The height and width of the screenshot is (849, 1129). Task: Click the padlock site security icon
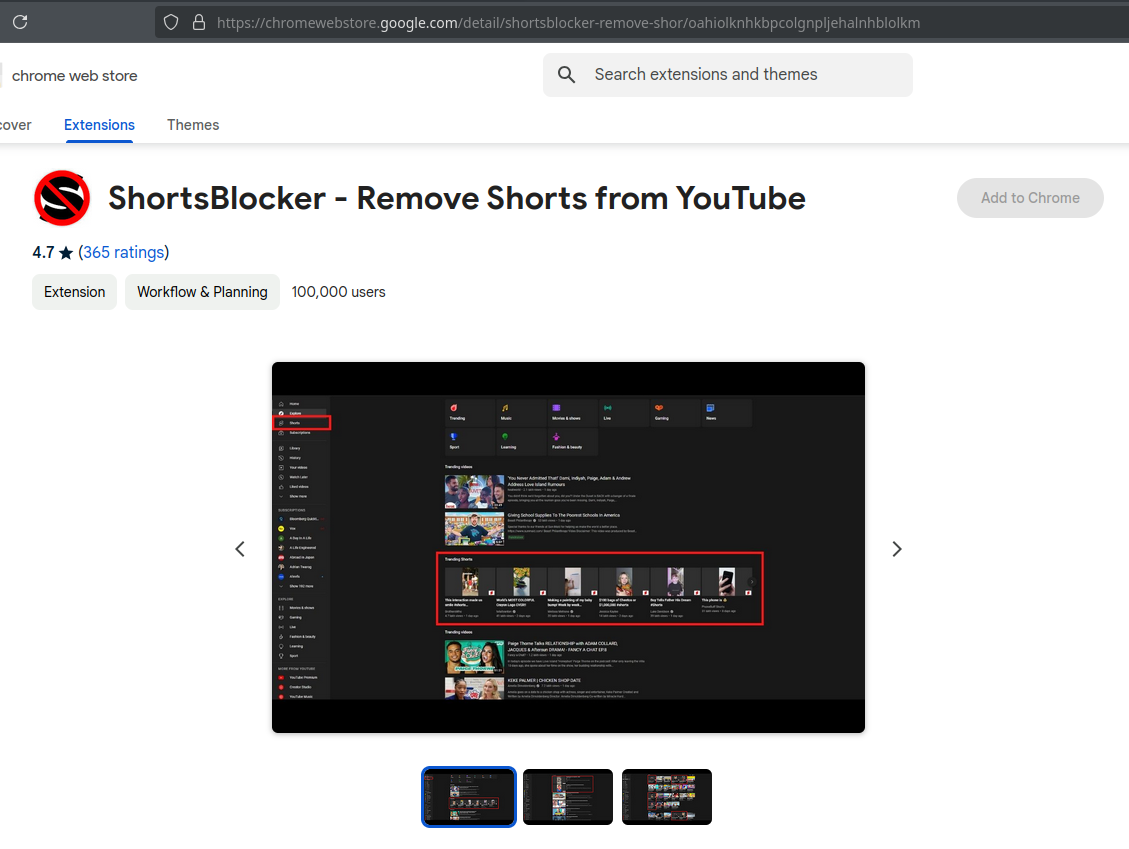tap(198, 22)
